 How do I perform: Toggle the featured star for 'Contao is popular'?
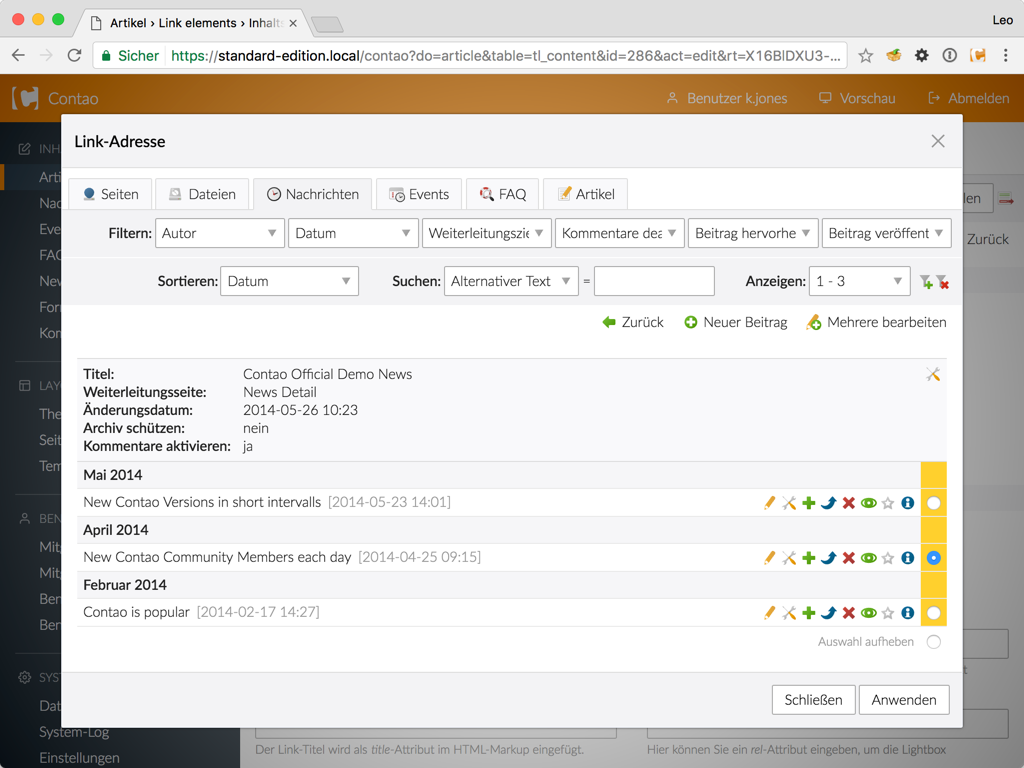click(888, 613)
